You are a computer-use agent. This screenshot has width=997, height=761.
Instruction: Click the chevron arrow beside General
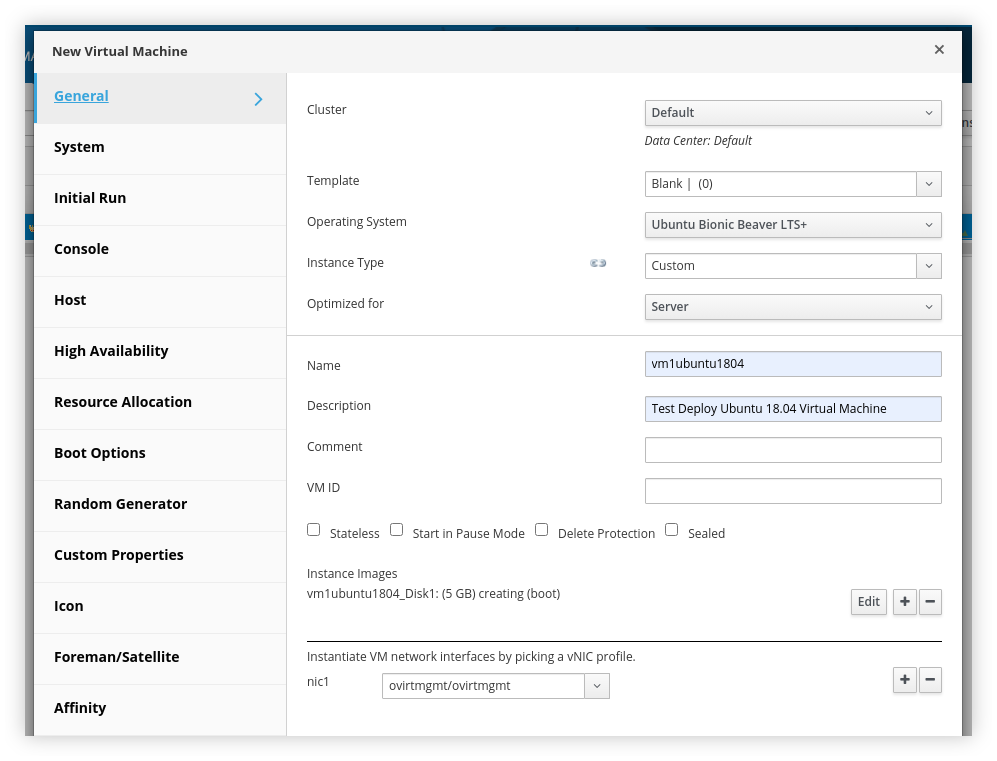[x=258, y=99]
